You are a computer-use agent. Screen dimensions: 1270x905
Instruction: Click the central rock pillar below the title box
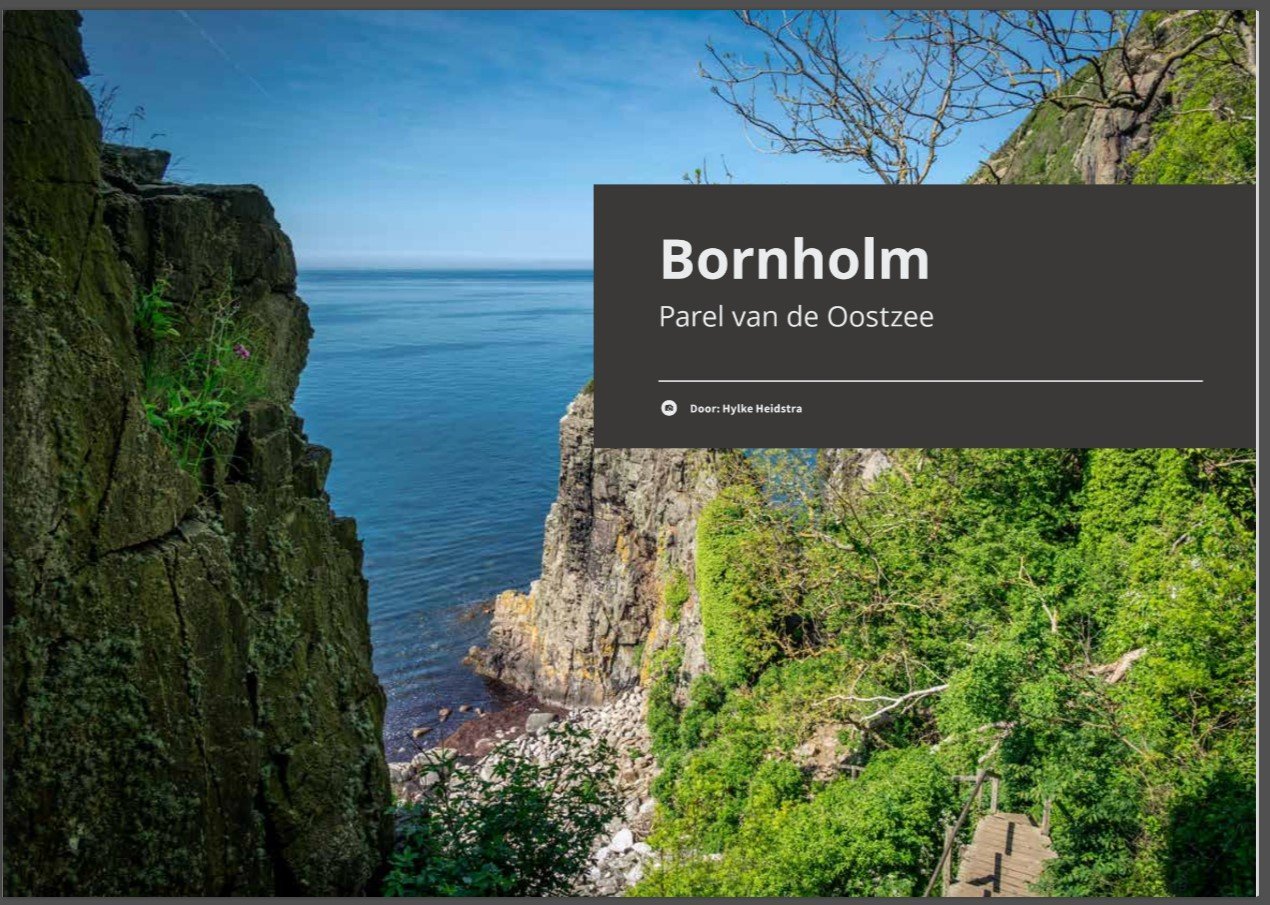tap(600, 560)
